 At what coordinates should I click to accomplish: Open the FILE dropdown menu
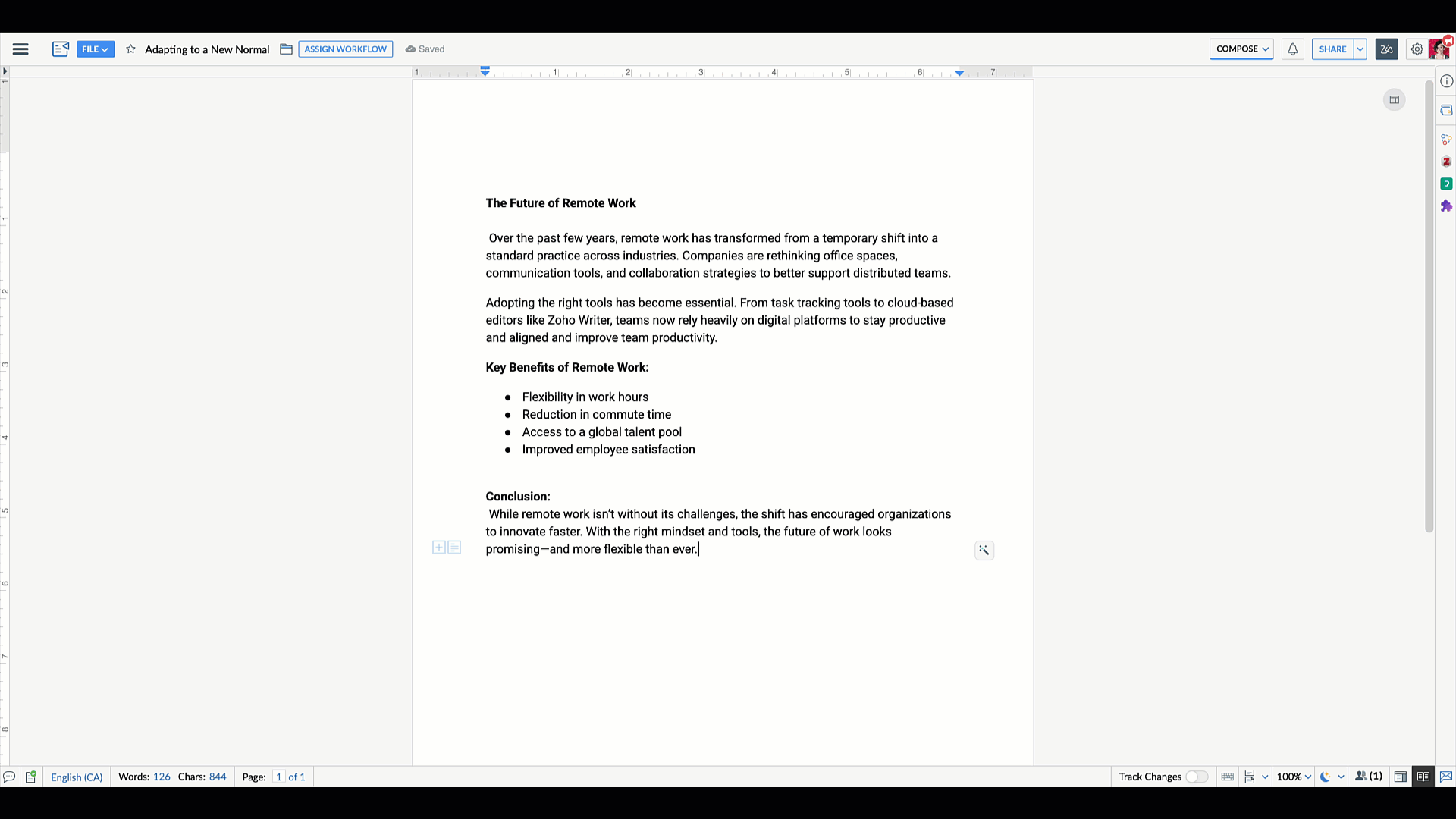tap(95, 49)
